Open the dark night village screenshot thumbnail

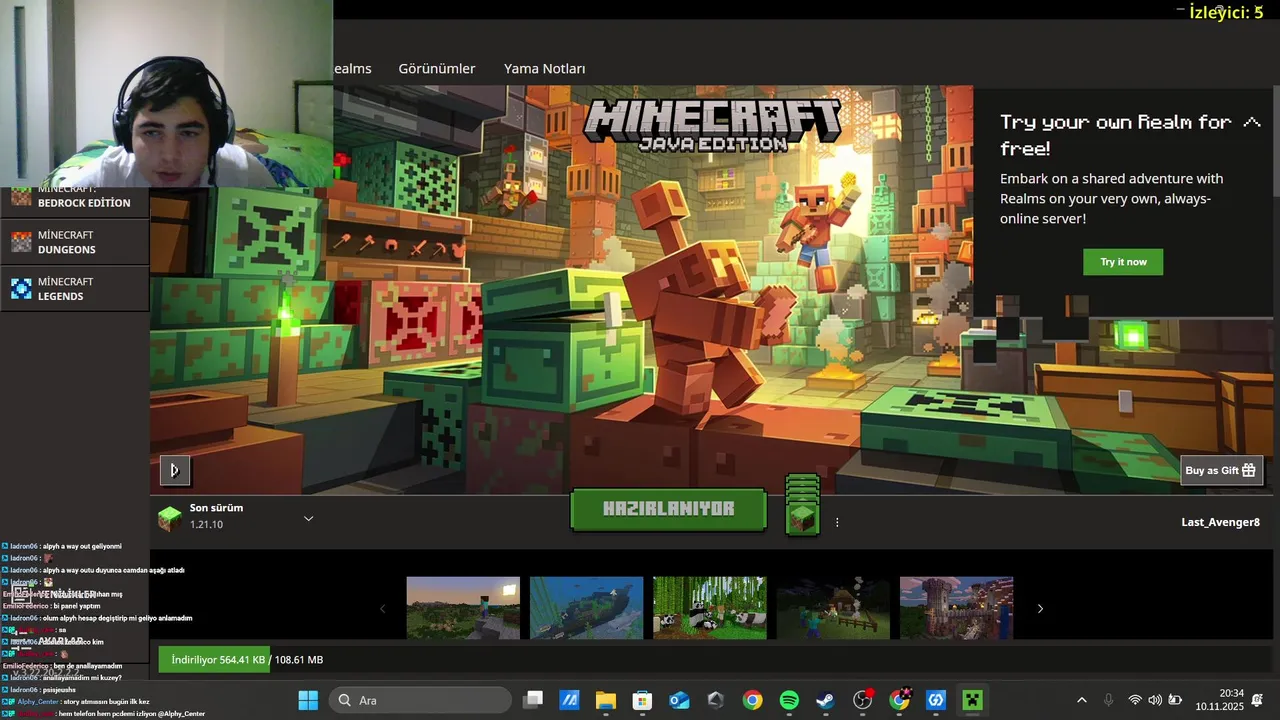(833, 608)
